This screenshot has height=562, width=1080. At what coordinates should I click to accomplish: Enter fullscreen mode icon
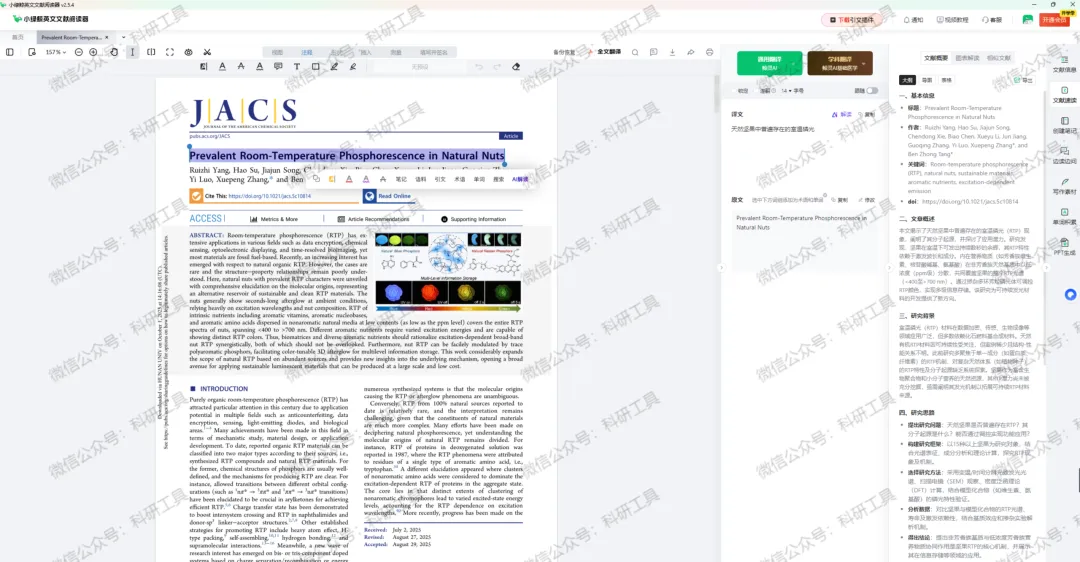(169, 52)
